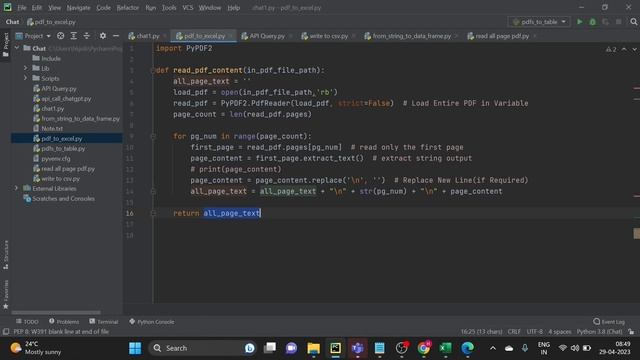Viewport: 640px width, 360px height.
Task: Open Google Chrome from taskbar
Action: (x=424, y=348)
